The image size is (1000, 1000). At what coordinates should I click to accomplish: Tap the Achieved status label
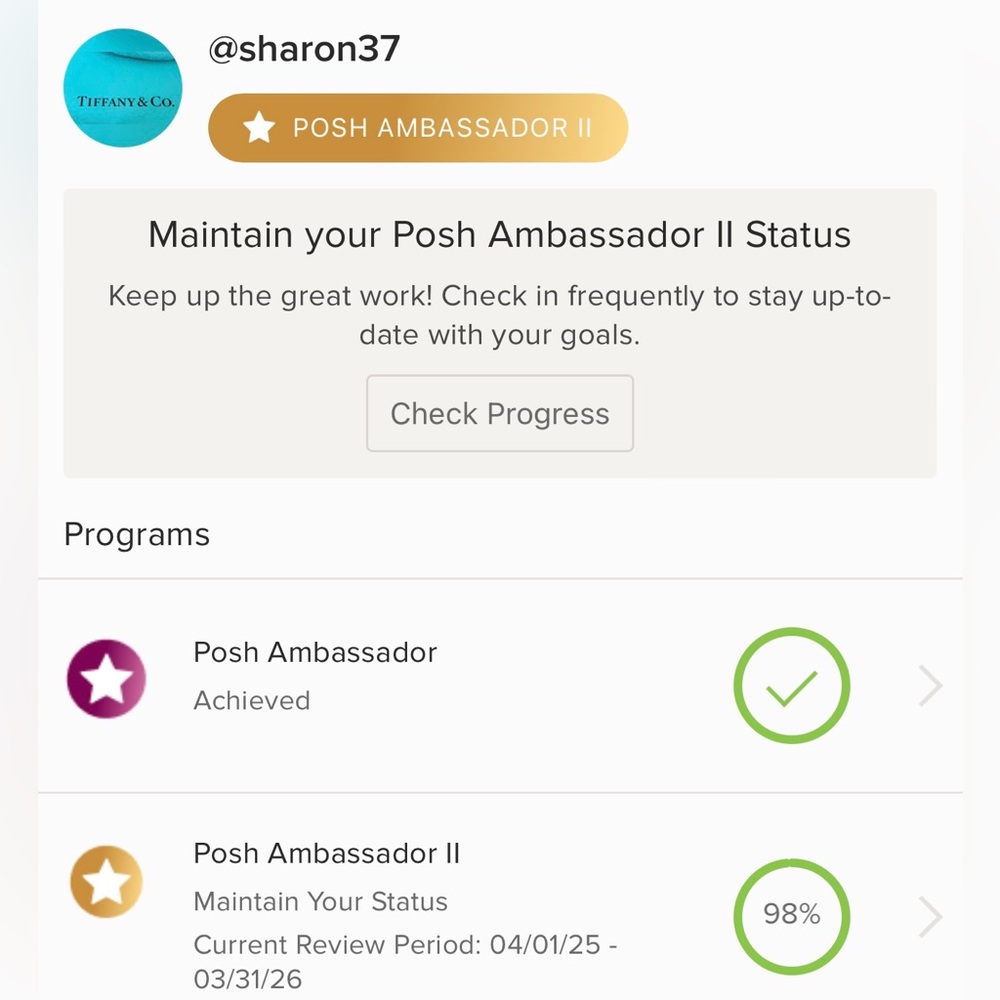click(252, 700)
